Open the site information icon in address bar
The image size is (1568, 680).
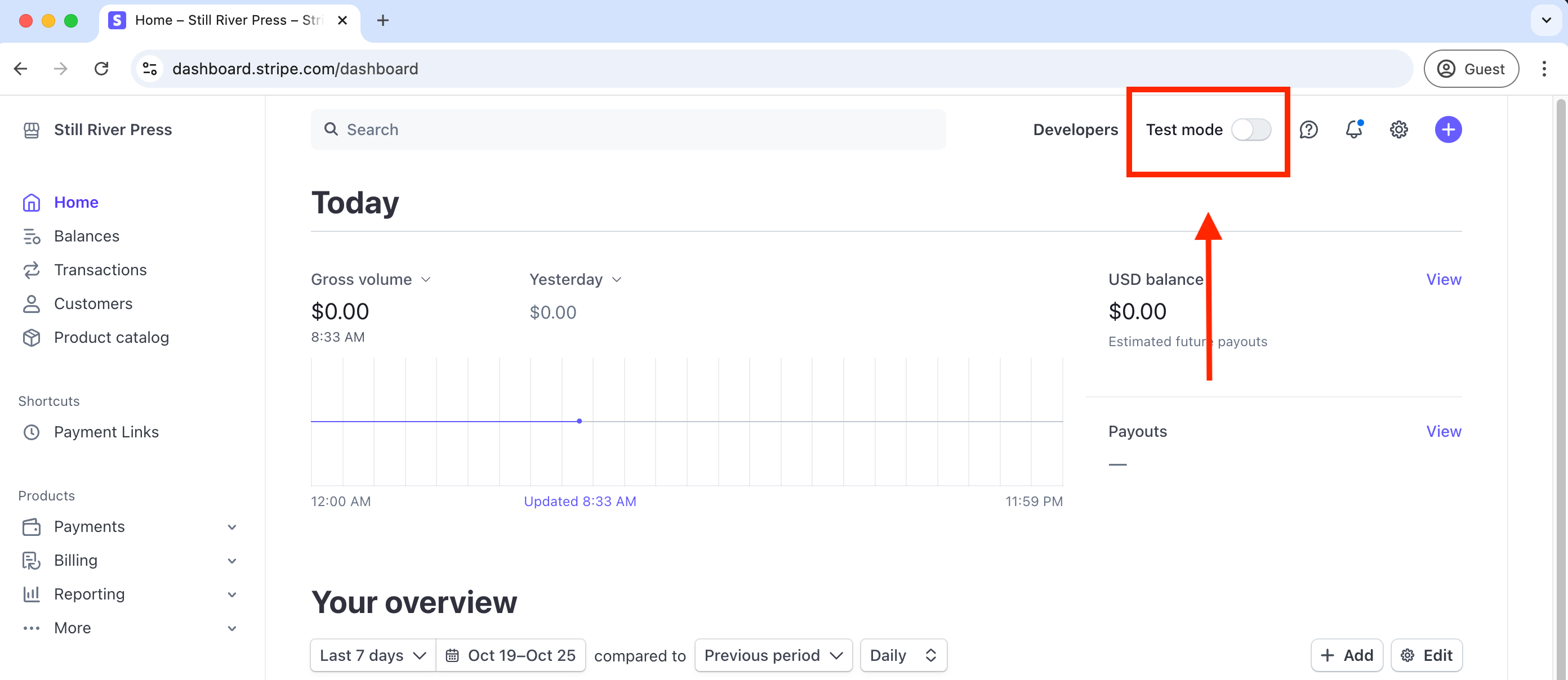(150, 69)
